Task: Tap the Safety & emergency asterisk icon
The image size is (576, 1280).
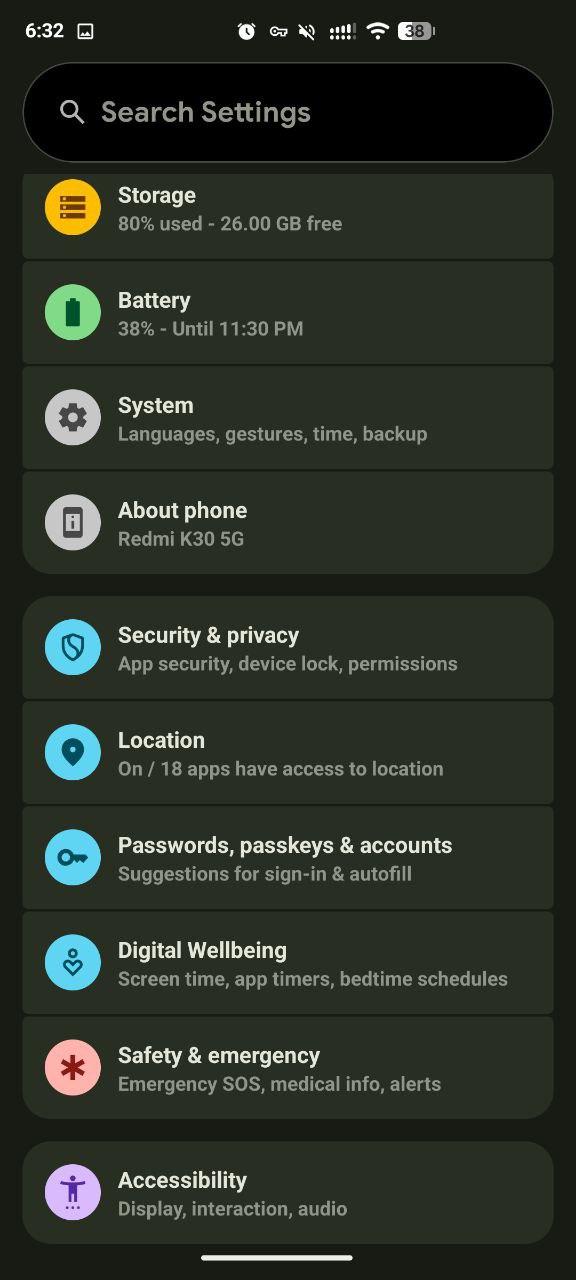Action: [73, 1067]
